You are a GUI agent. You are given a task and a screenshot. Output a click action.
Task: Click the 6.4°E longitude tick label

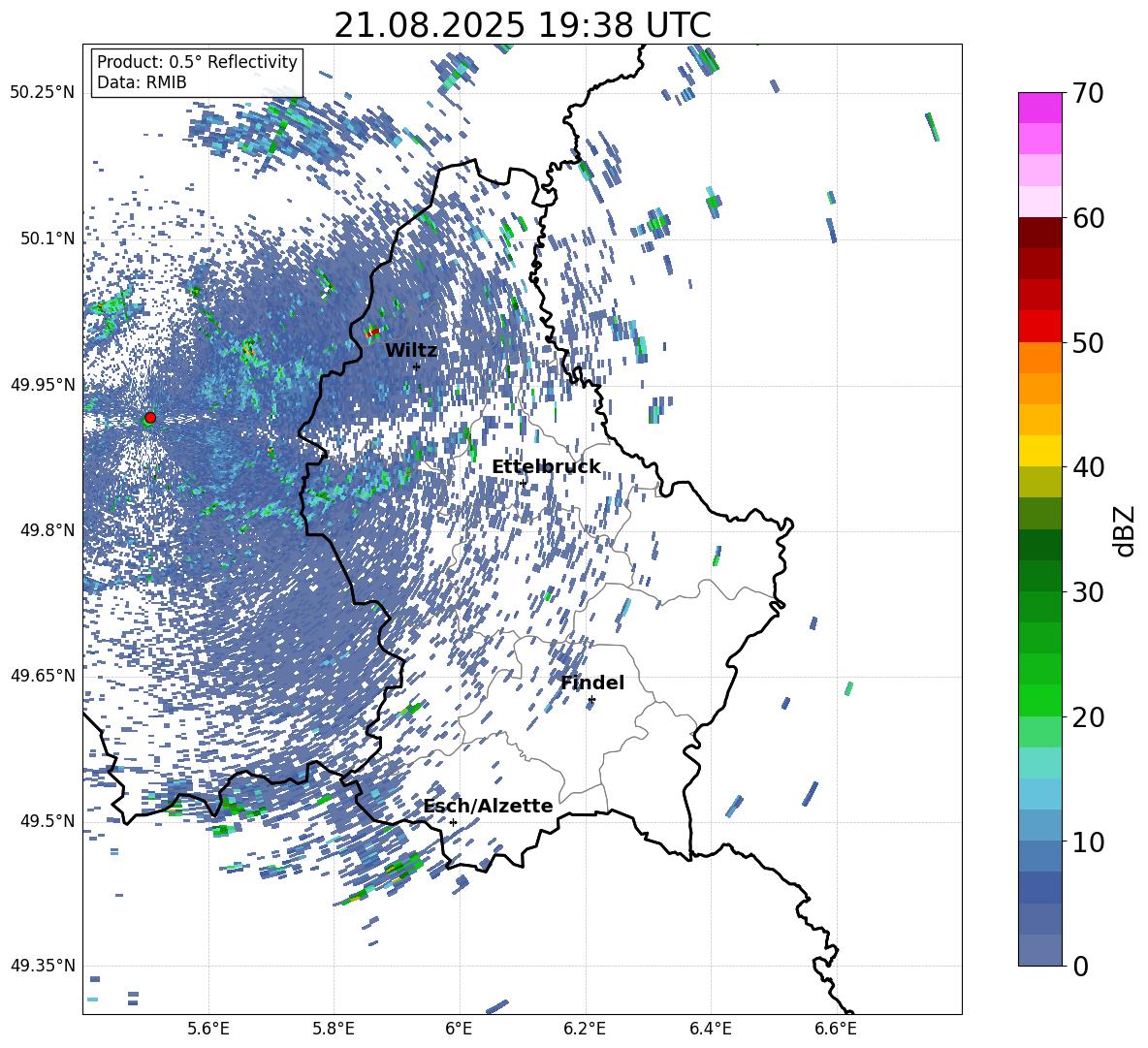[710, 1029]
